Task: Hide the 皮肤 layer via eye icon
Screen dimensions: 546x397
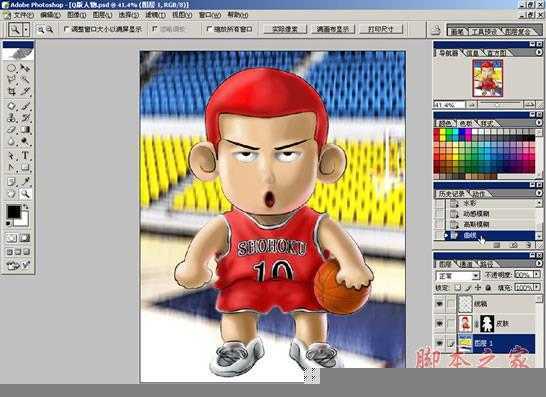Action: pos(440,324)
